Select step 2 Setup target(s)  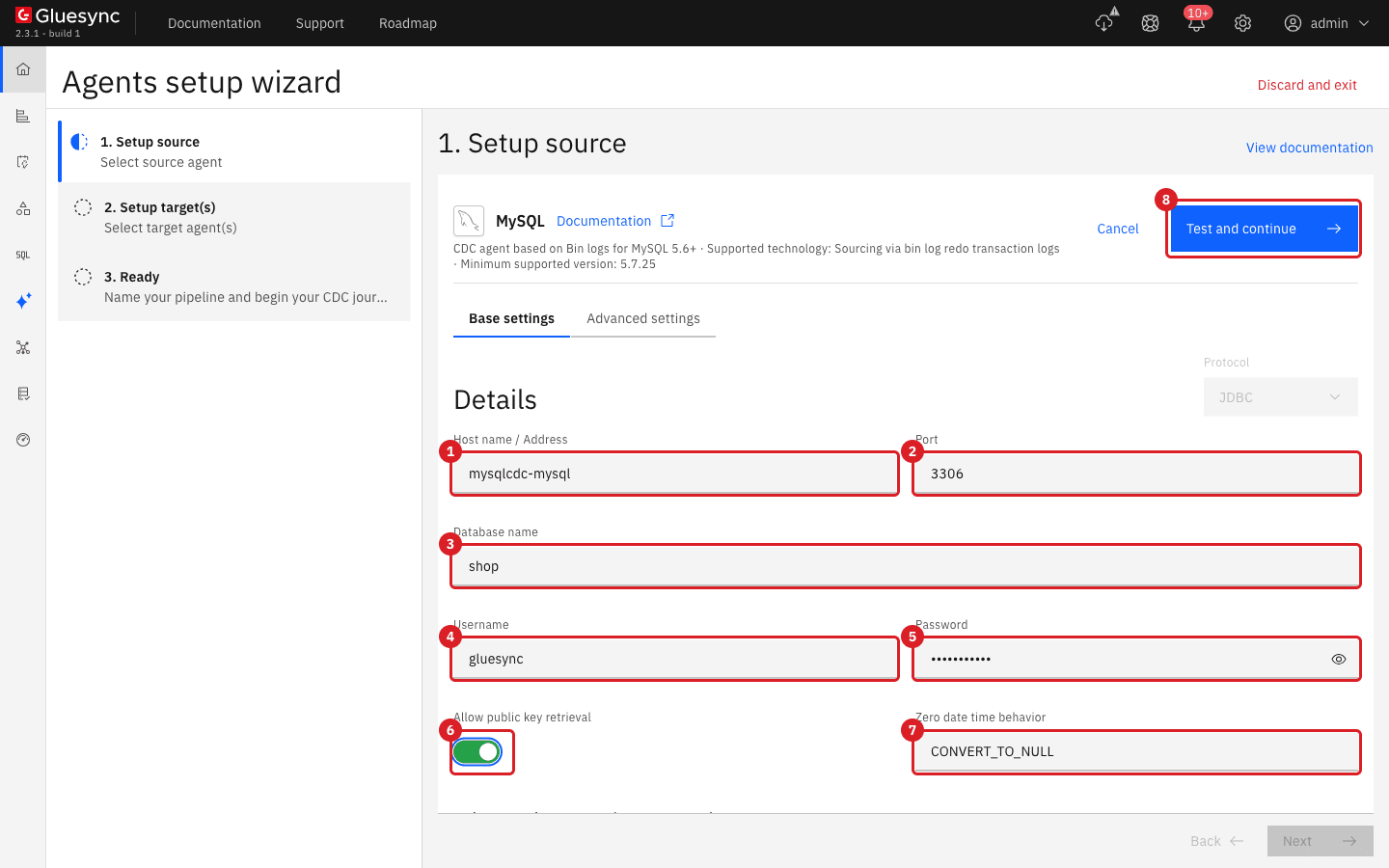[x=234, y=217]
